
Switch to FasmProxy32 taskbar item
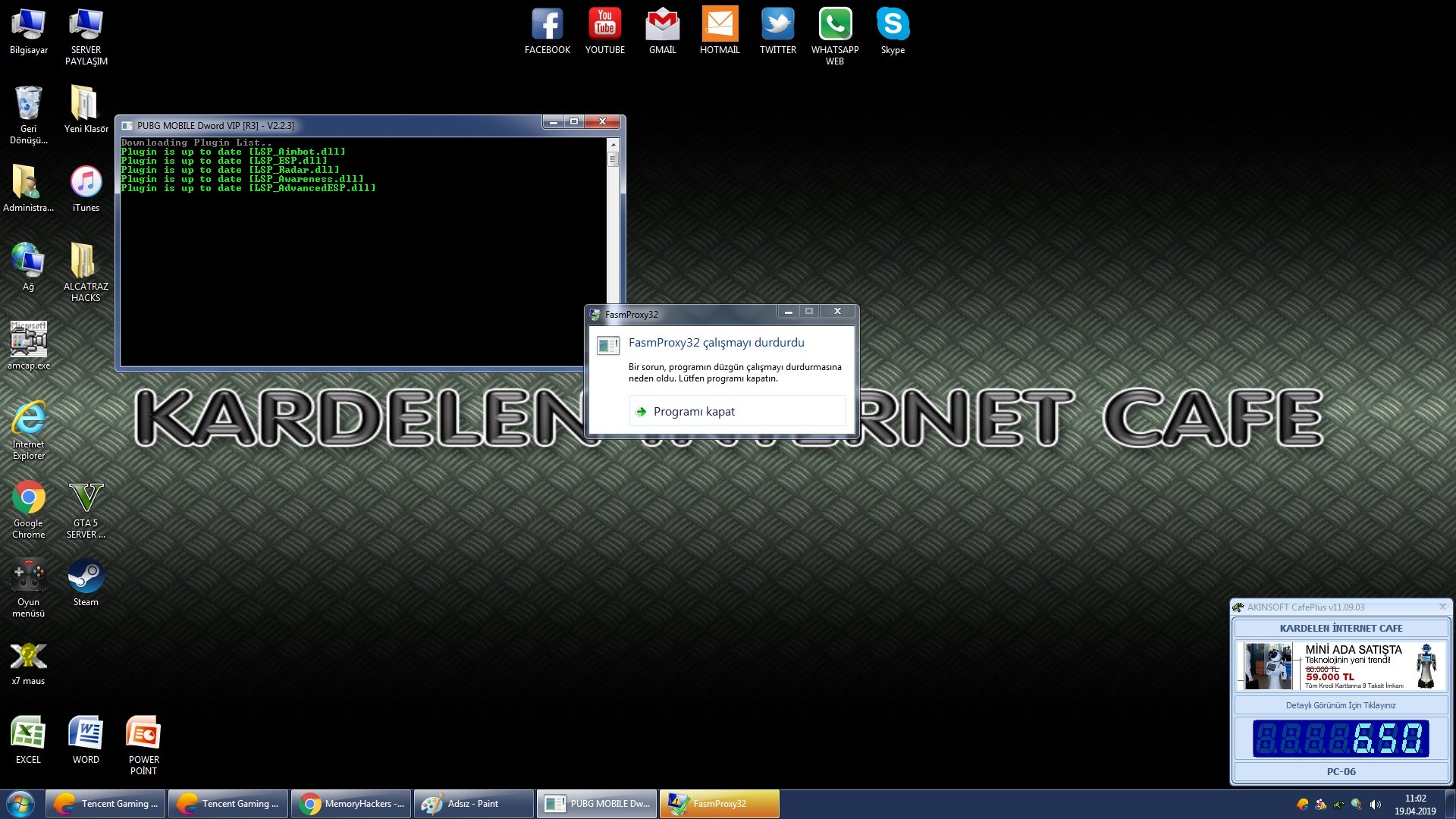[719, 804]
